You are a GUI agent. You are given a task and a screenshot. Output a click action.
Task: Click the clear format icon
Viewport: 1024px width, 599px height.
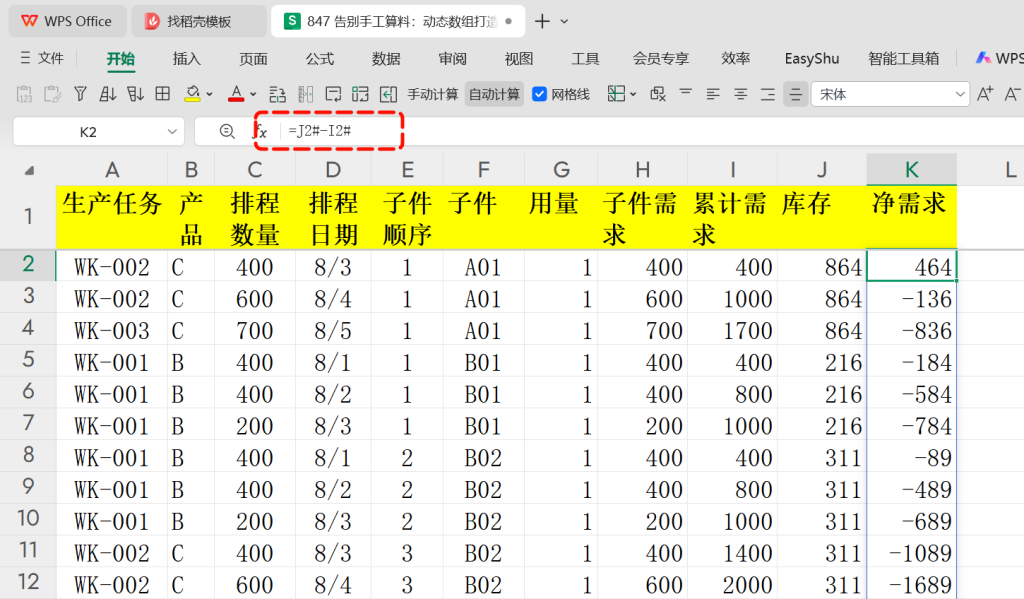(x=658, y=95)
